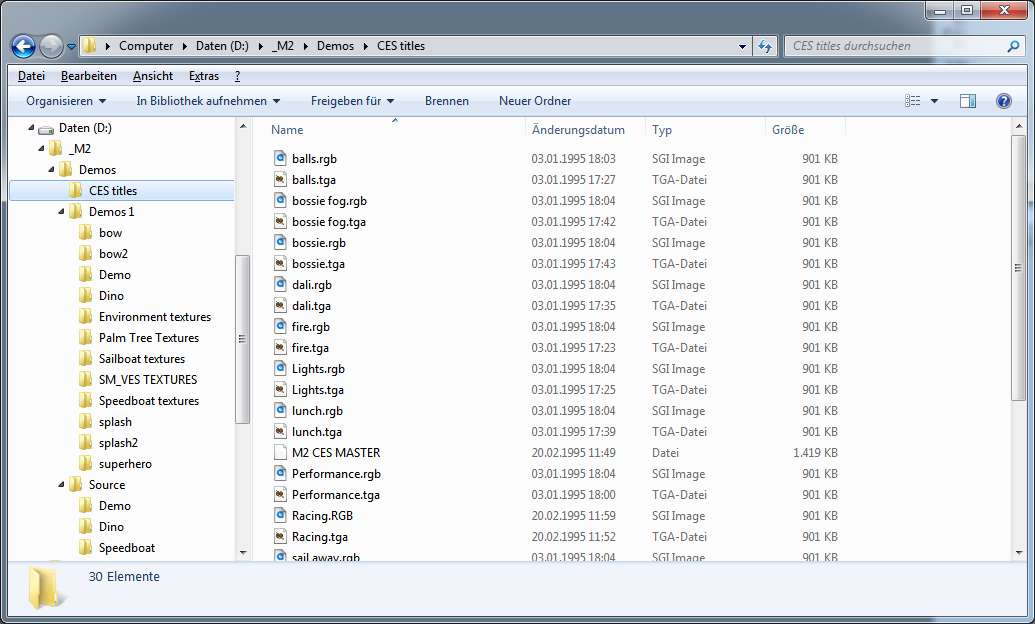
Task: Click the Racing.tga file icon
Action: coord(281,537)
